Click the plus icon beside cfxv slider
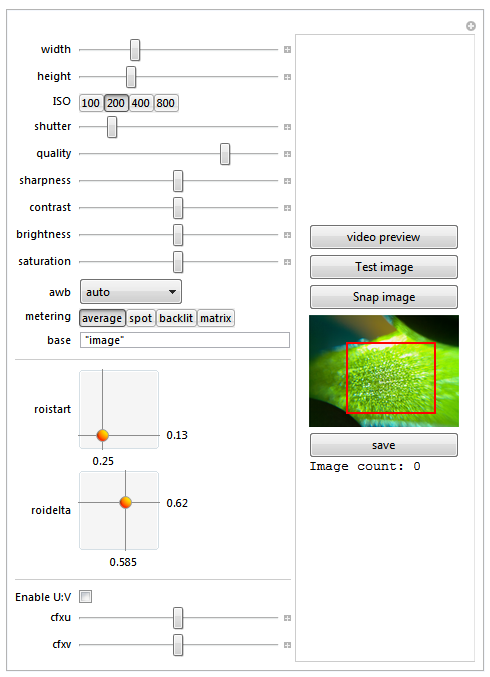 click(287, 645)
